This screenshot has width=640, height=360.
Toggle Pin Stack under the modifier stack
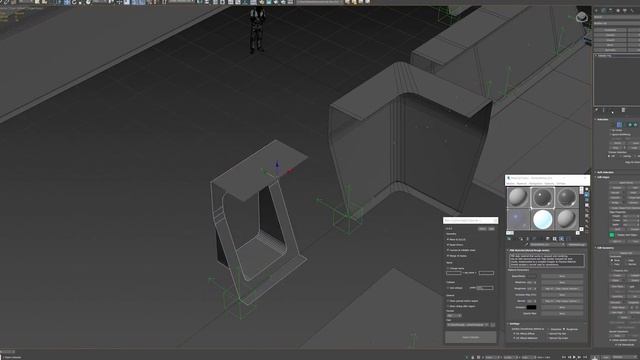[x=596, y=109]
